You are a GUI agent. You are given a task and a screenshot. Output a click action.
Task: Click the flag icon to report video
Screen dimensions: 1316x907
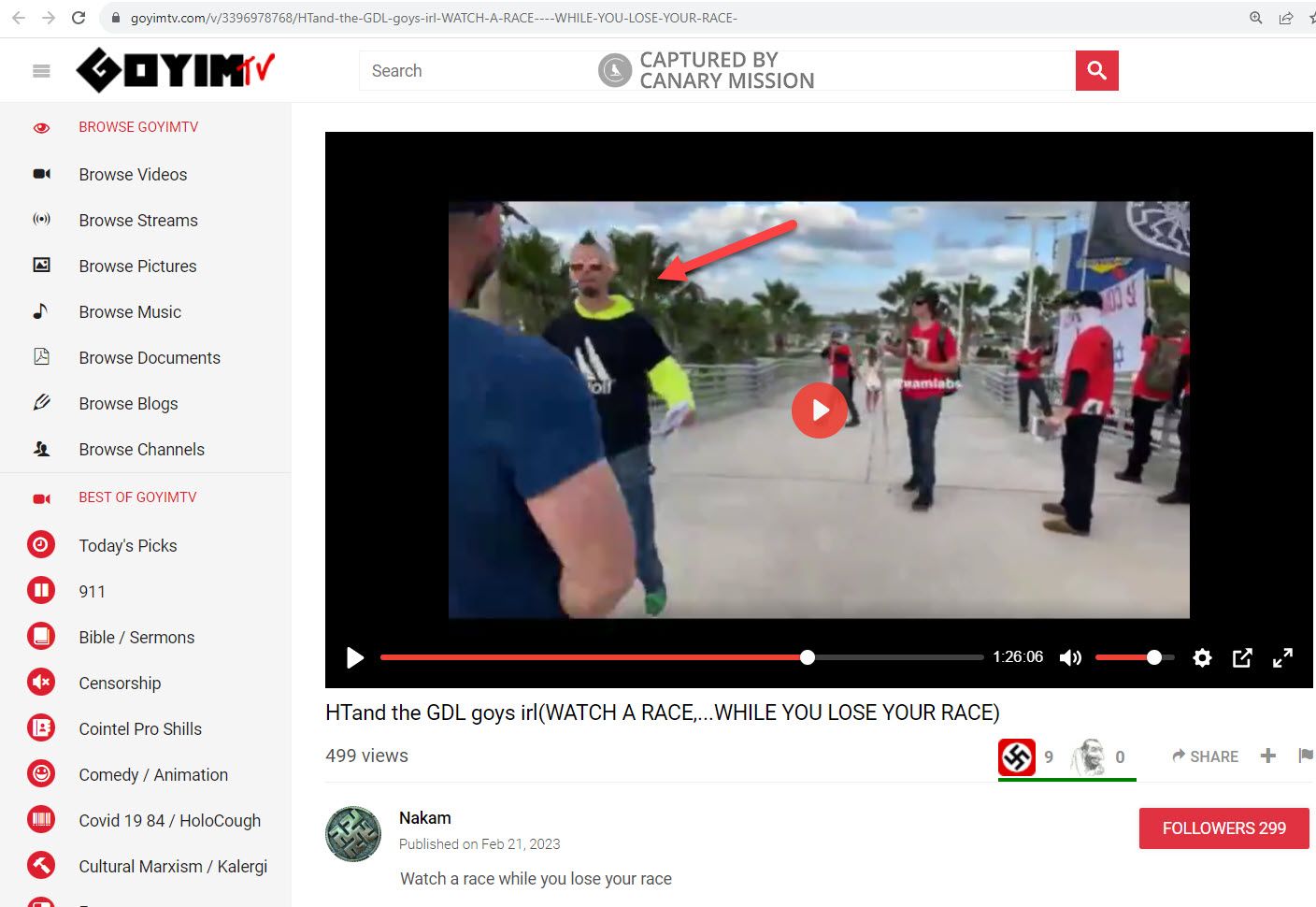tap(1305, 756)
